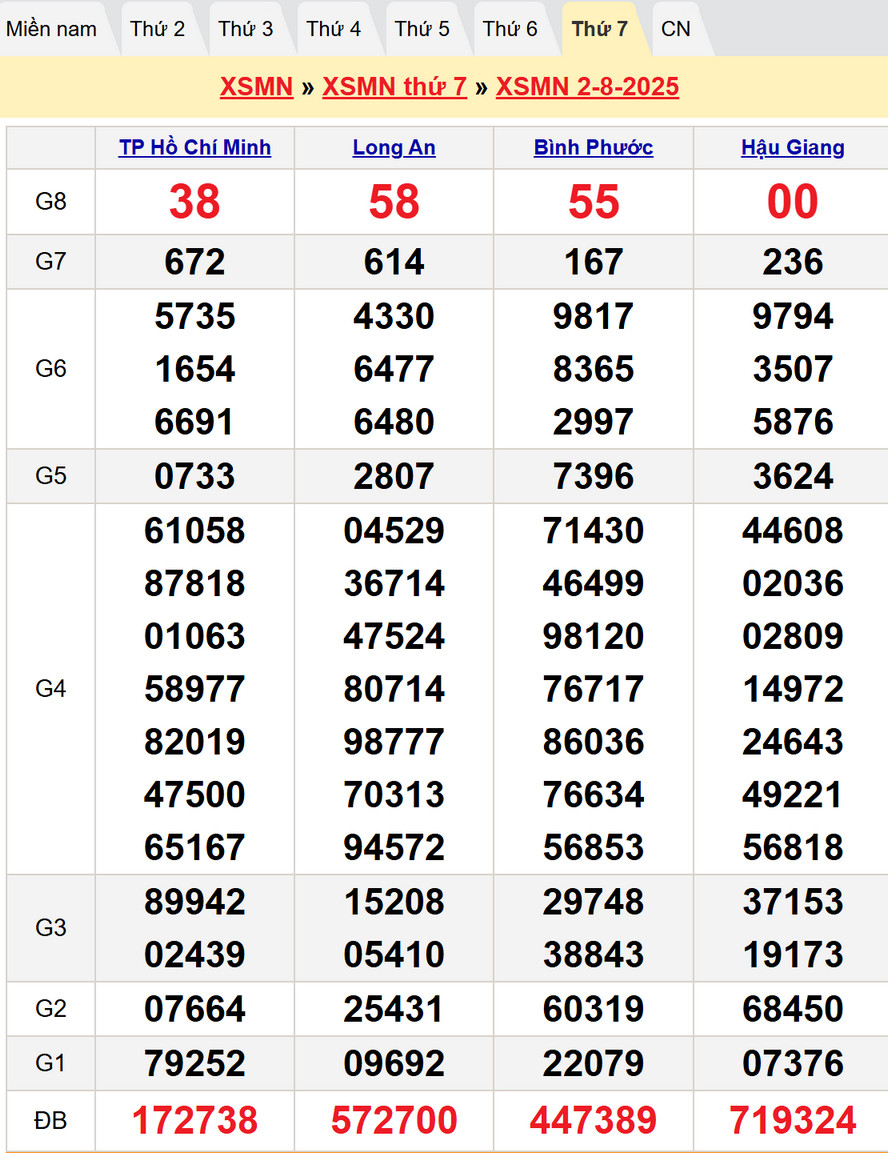Follow the XSMN 2-8-2025 link
Viewport: 888px width, 1153px height.
click(x=587, y=87)
